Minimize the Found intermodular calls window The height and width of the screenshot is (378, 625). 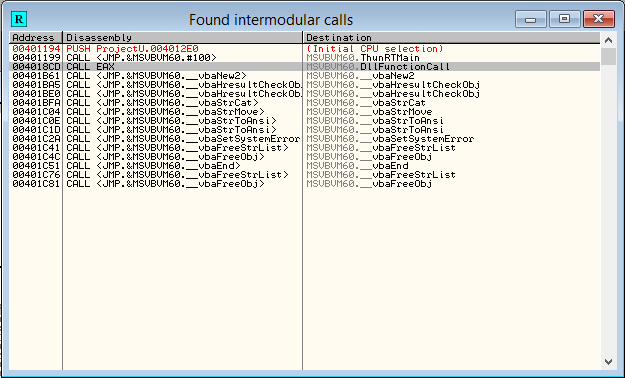(531, 19)
